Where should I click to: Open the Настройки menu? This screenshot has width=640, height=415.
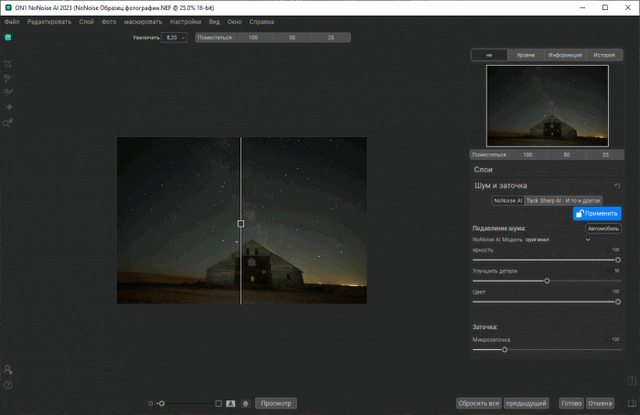tap(185, 21)
